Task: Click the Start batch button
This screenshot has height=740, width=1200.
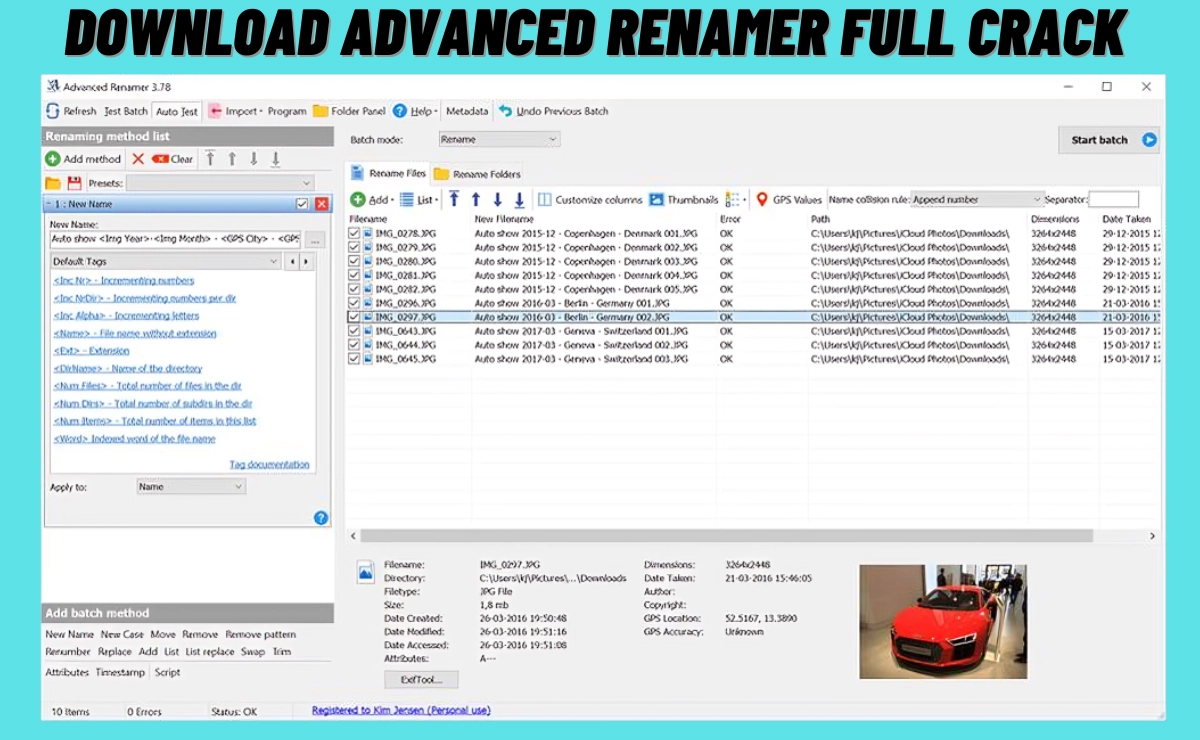Action: point(1108,140)
